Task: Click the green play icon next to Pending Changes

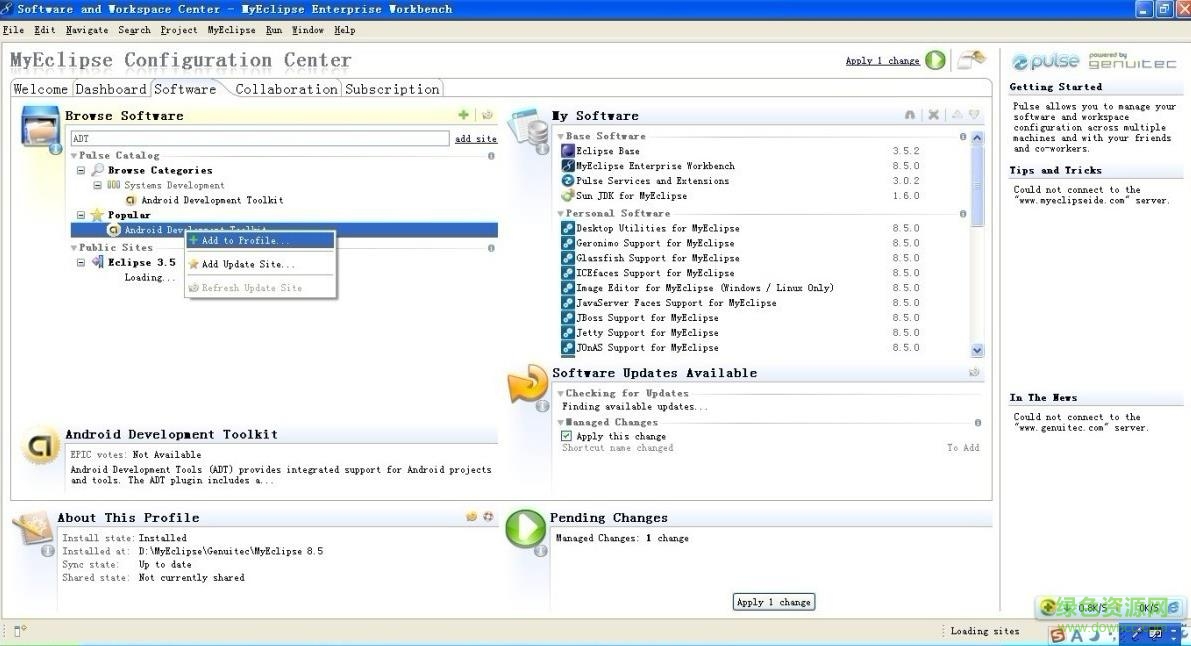Action: click(x=526, y=529)
